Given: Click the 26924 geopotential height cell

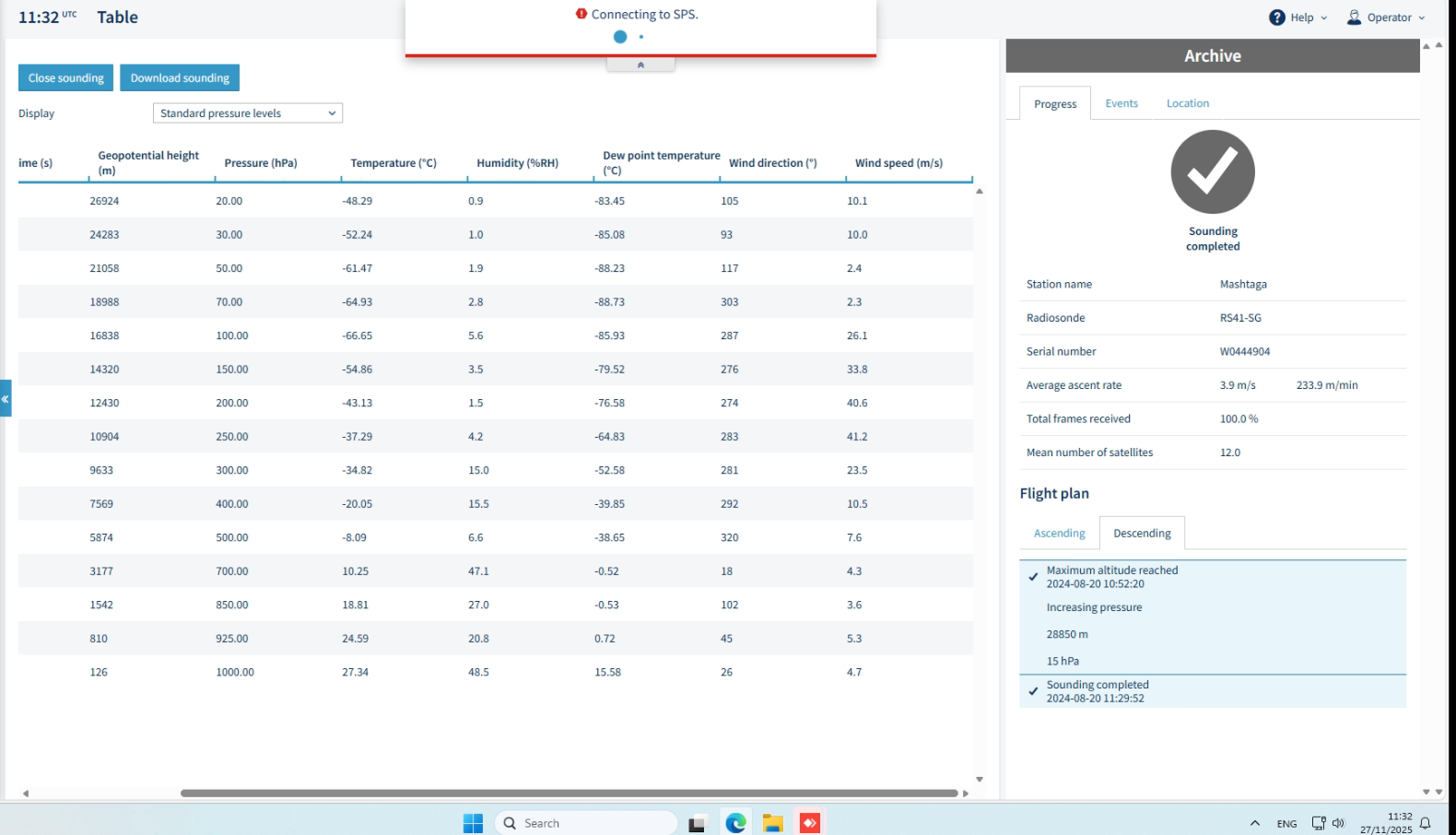Looking at the screenshot, I should 104,201.
